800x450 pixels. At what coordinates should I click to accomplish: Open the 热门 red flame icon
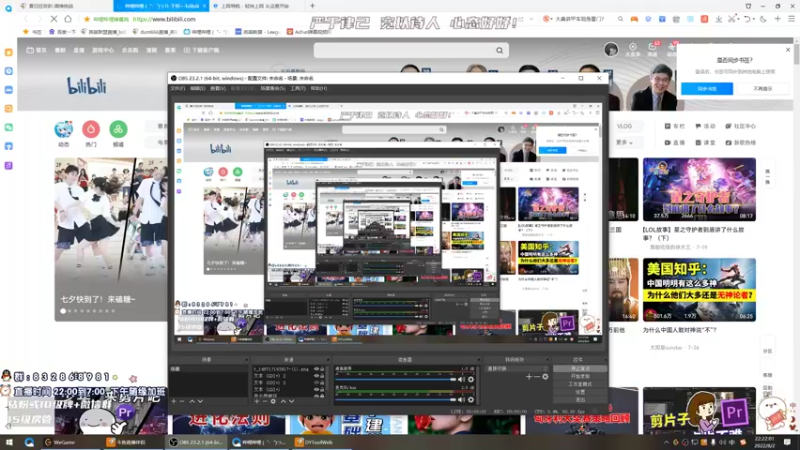(x=91, y=130)
